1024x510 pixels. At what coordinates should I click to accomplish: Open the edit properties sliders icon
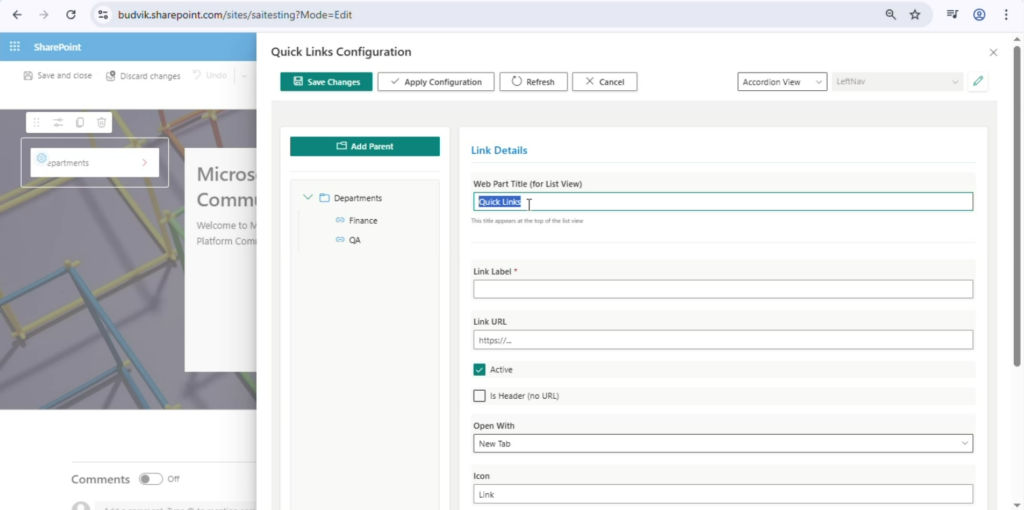point(58,122)
